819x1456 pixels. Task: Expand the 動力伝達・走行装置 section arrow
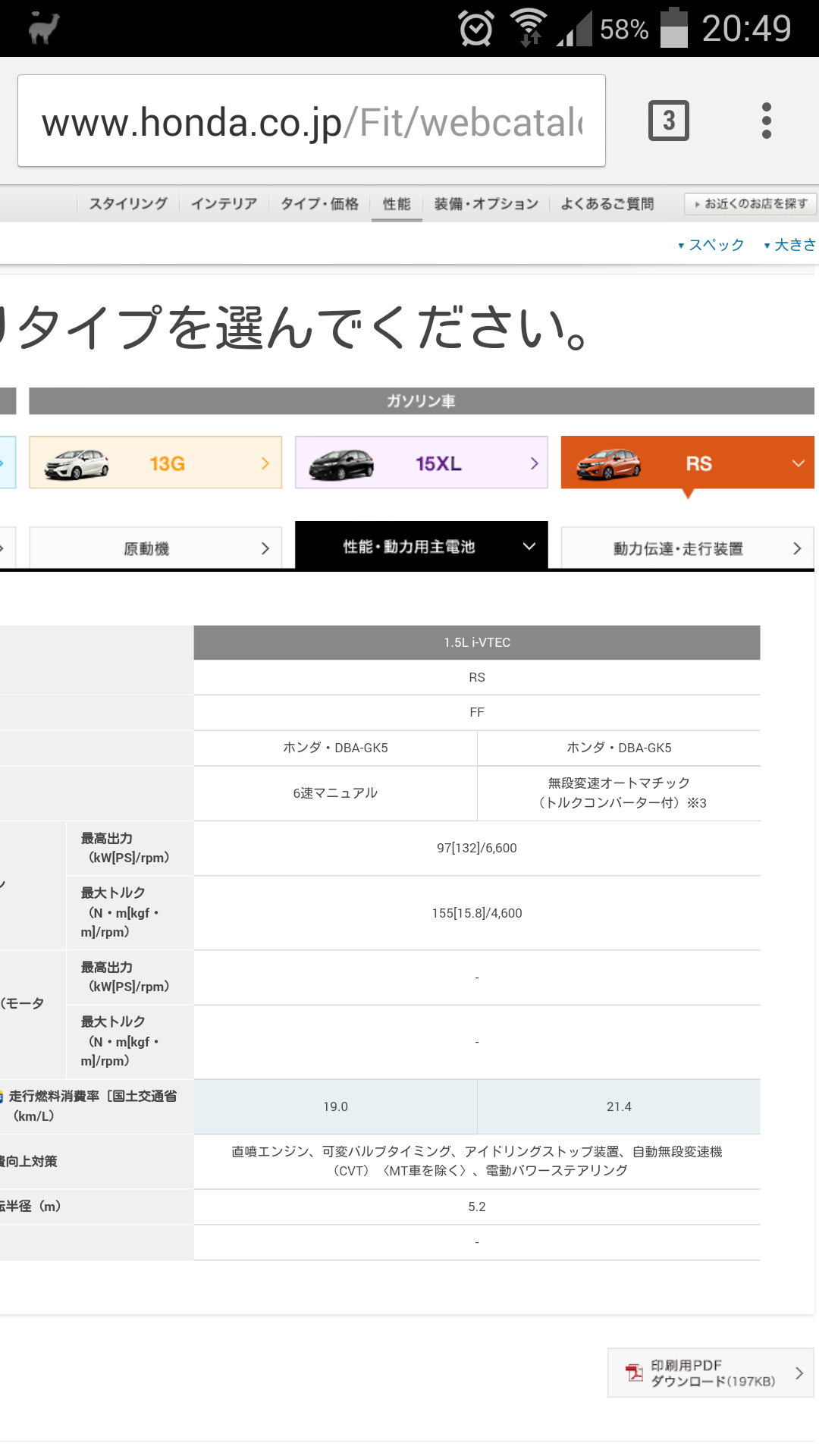click(x=796, y=548)
